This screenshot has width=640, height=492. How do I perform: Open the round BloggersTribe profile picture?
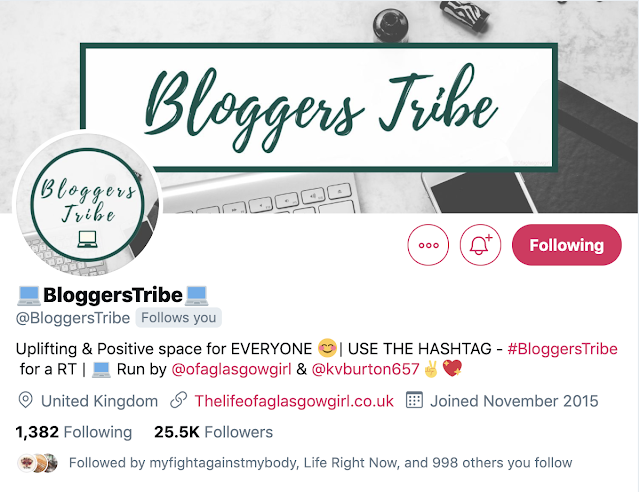coord(87,205)
